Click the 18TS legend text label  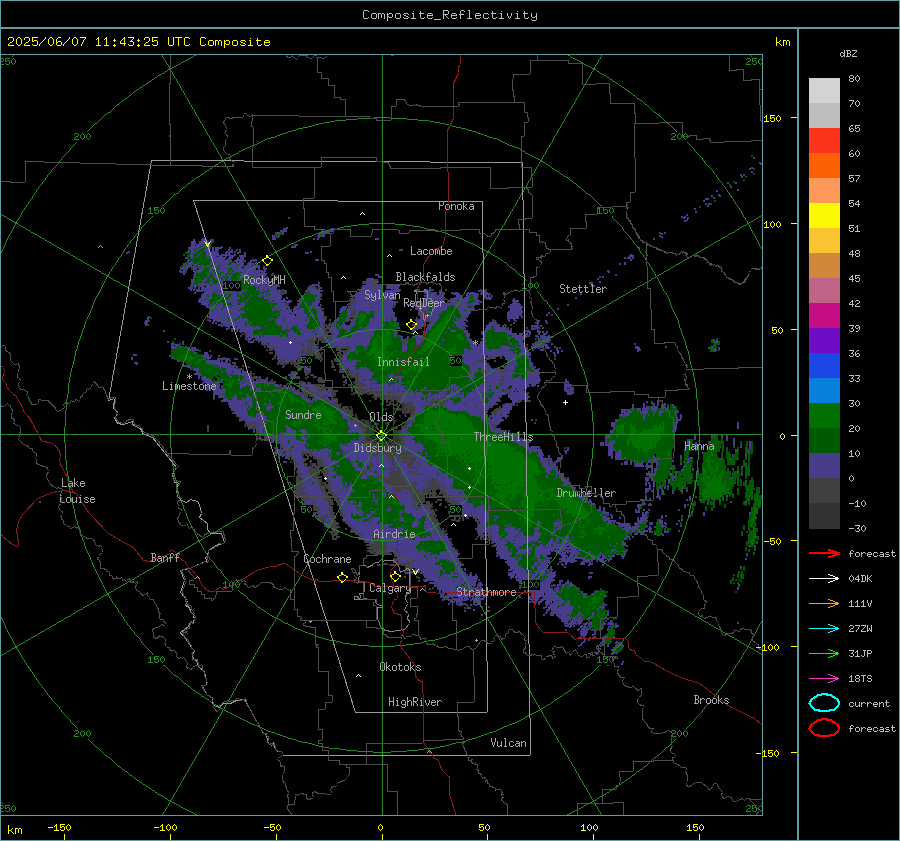(x=860, y=679)
